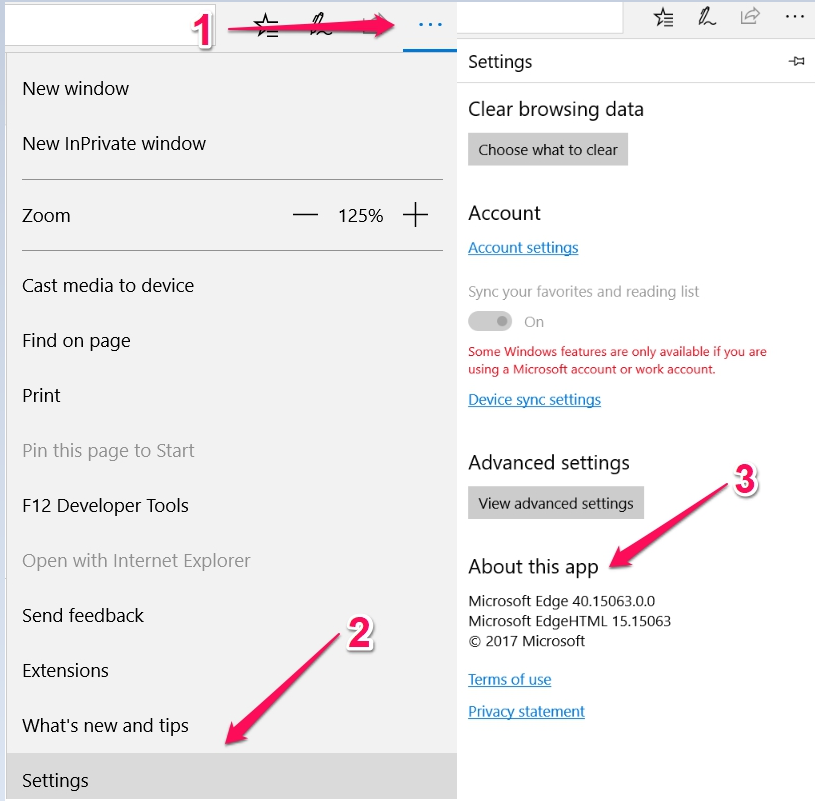Click the address bar in Settings window
Viewport: 815px width, 801px height.
click(540, 18)
